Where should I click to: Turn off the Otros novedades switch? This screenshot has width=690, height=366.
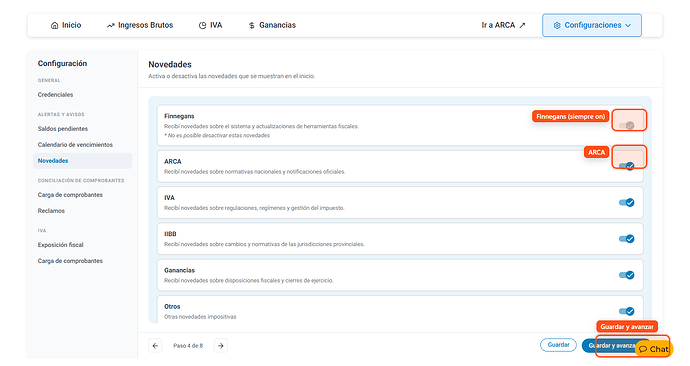pos(627,311)
